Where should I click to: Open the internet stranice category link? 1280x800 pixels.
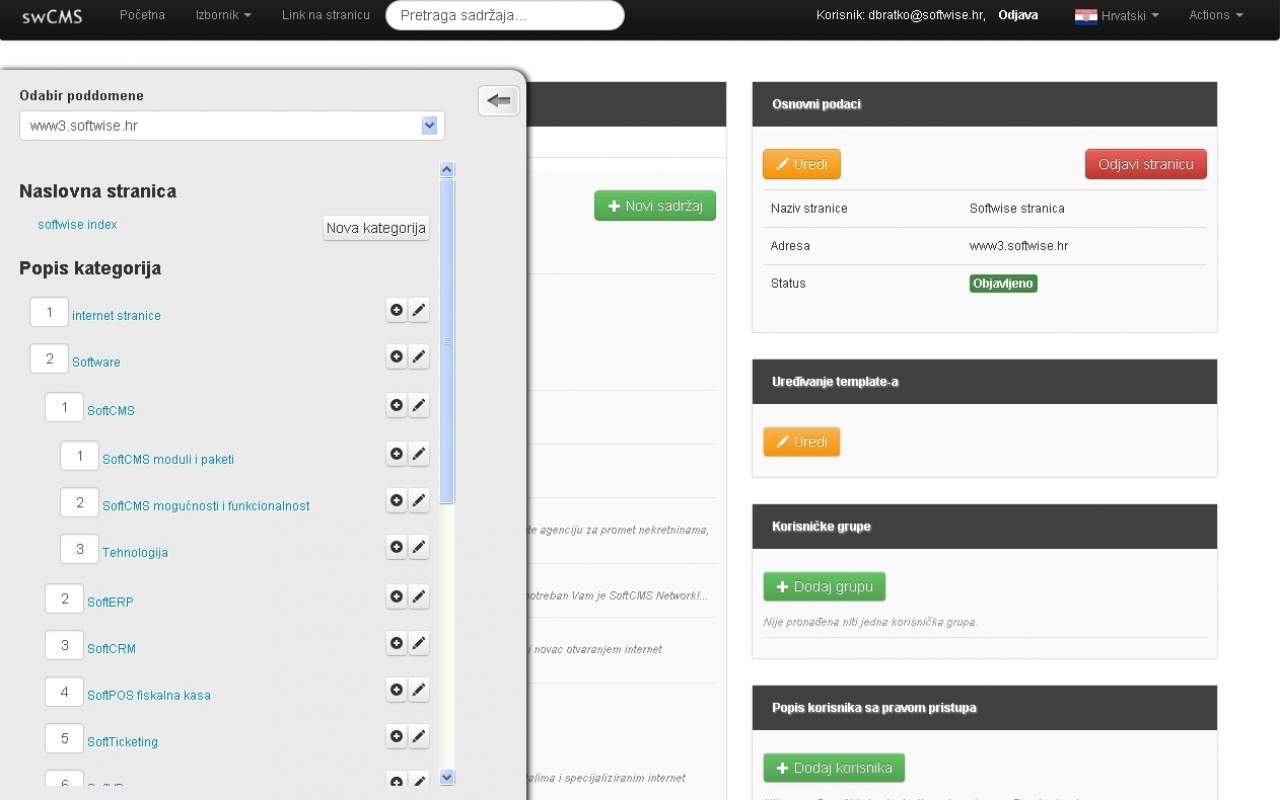116,316
